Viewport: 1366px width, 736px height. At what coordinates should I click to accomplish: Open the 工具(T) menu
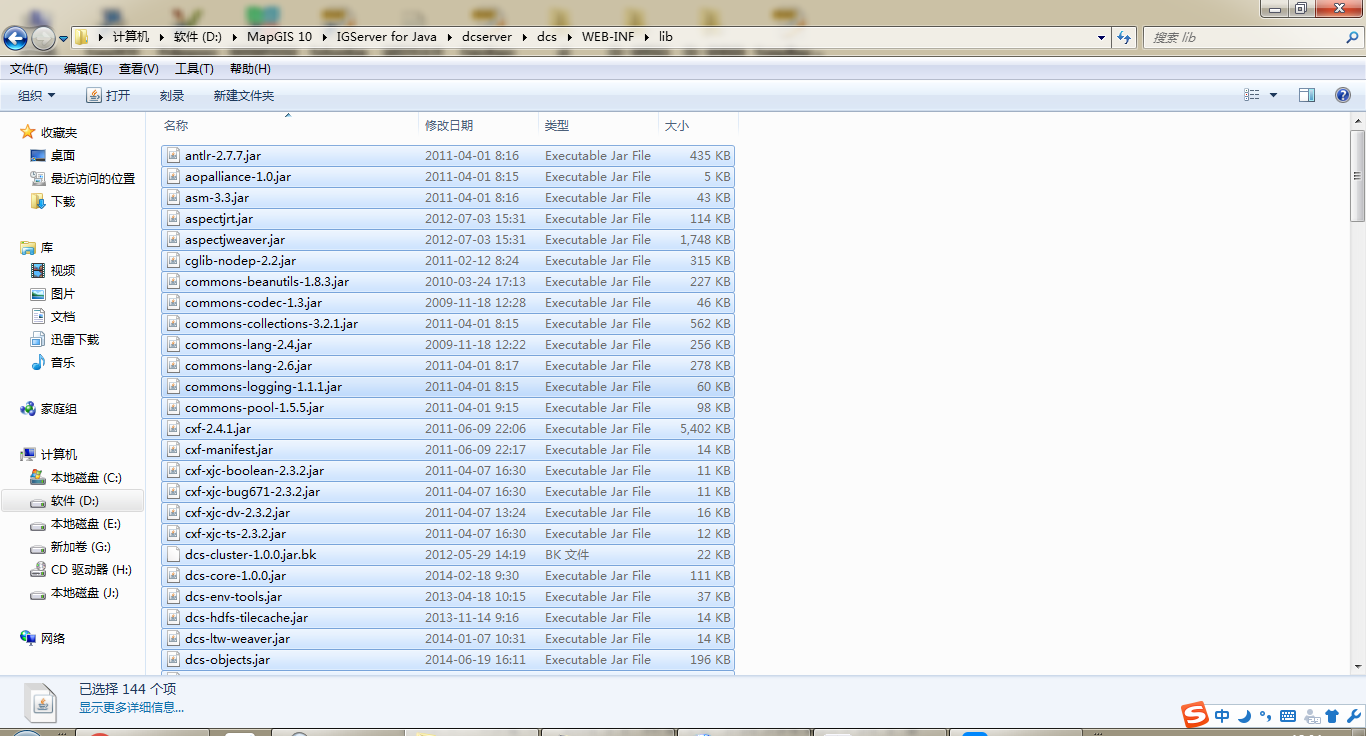coord(194,69)
